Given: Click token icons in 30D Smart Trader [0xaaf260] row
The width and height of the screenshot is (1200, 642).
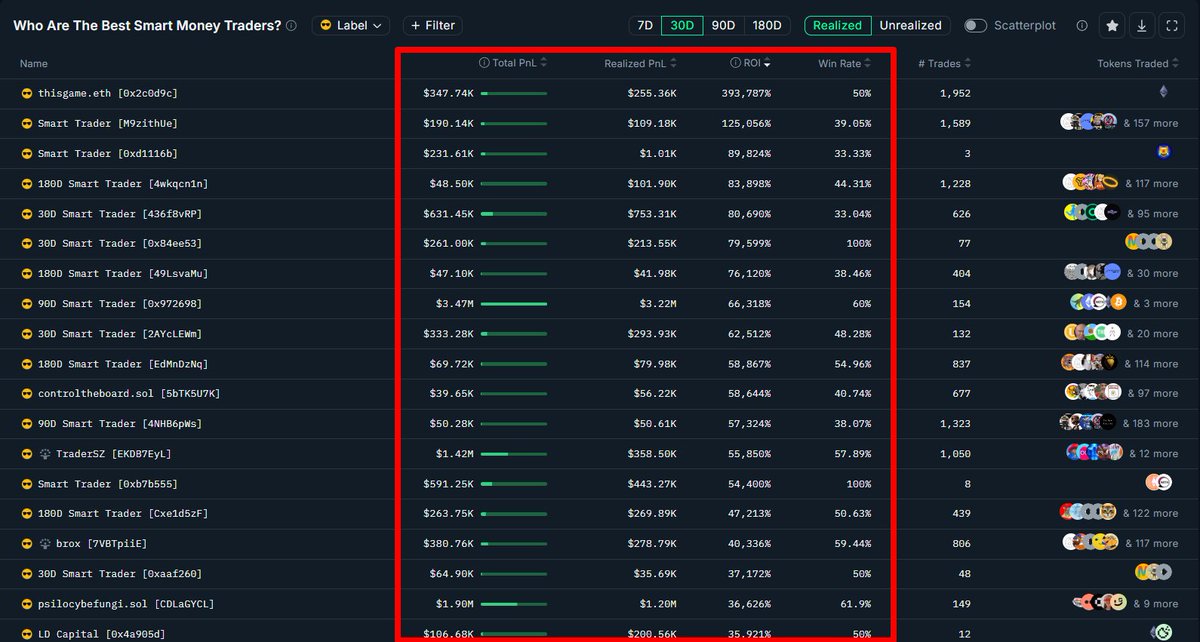Looking at the screenshot, I should (x=1152, y=573).
